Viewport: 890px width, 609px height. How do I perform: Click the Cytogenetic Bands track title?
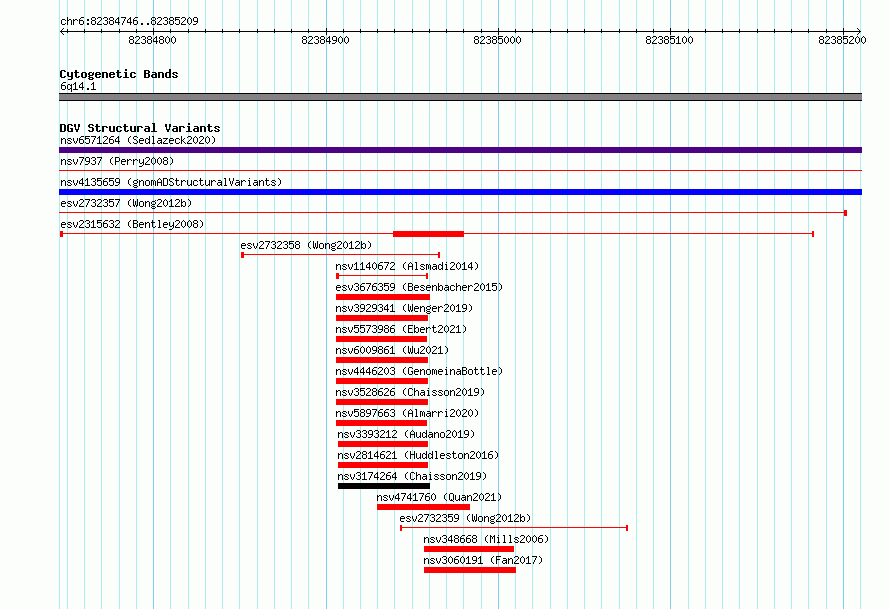pos(119,74)
